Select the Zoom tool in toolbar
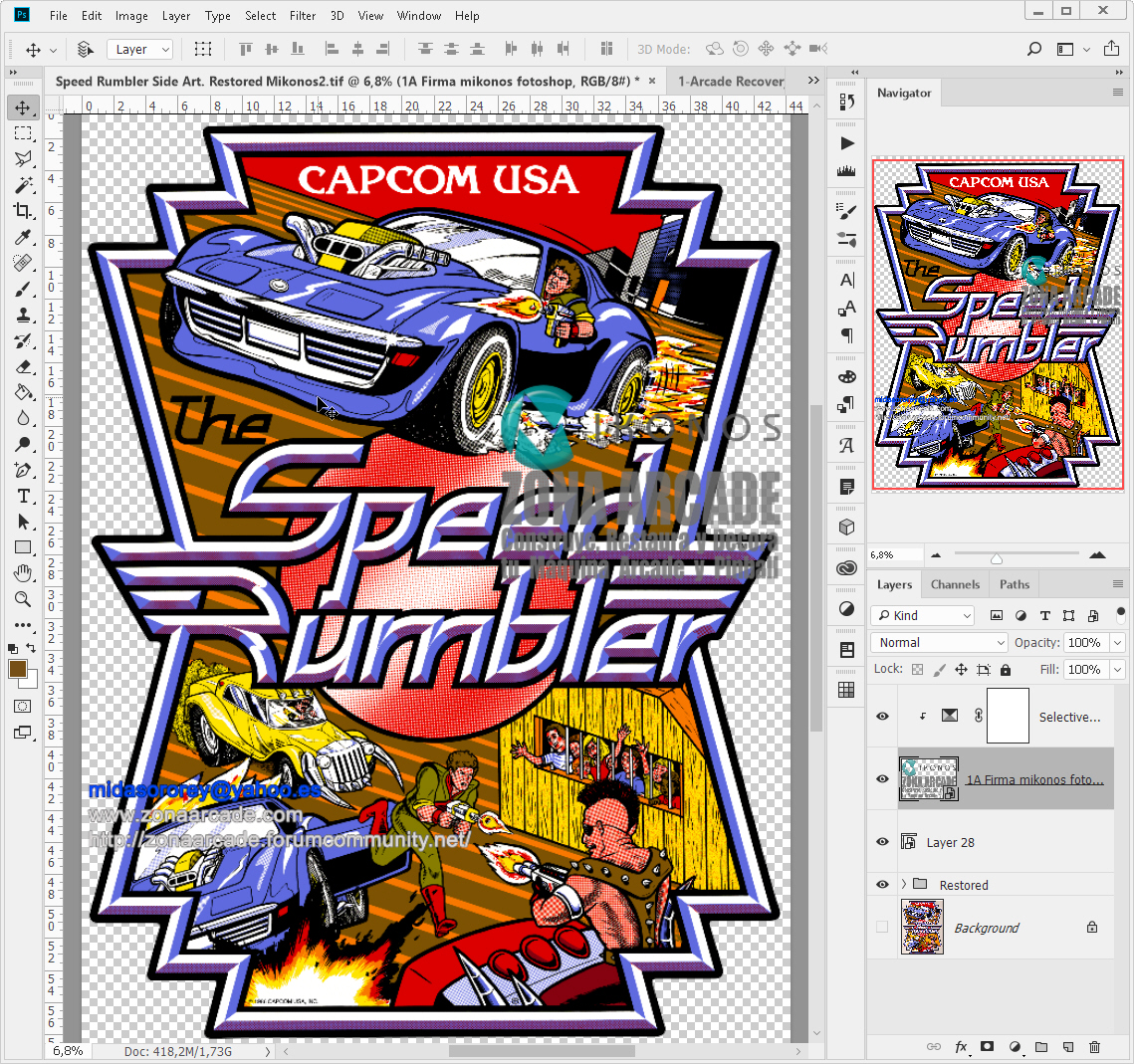The height and width of the screenshot is (1064, 1134). [x=23, y=599]
